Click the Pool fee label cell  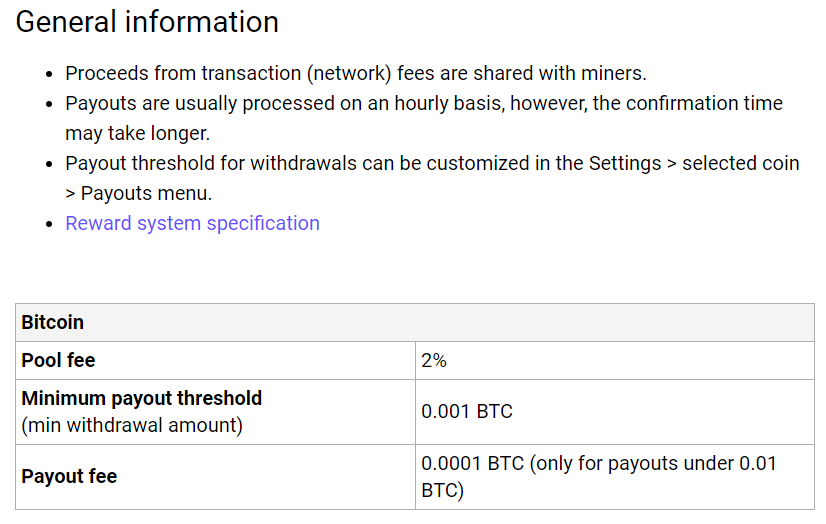[215, 360]
